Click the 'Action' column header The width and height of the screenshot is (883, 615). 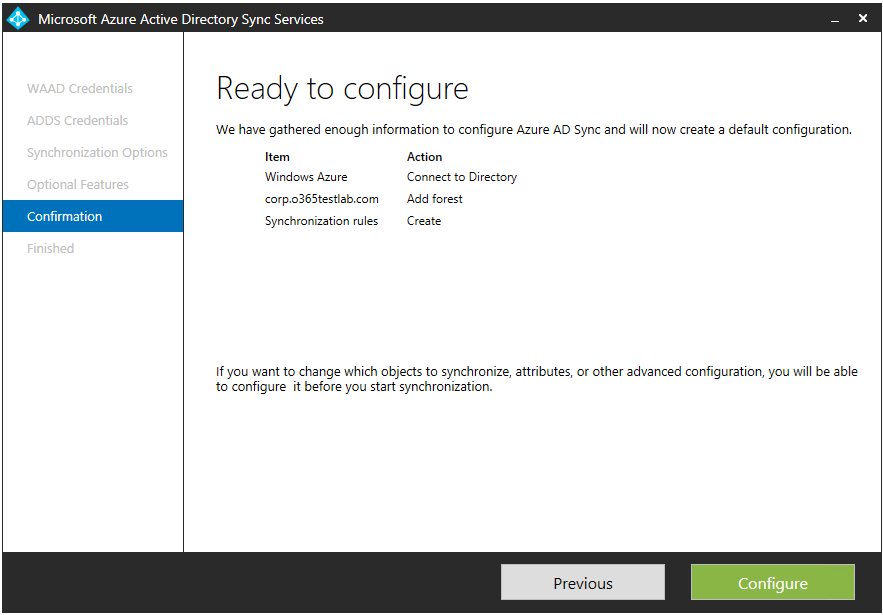[x=425, y=157]
